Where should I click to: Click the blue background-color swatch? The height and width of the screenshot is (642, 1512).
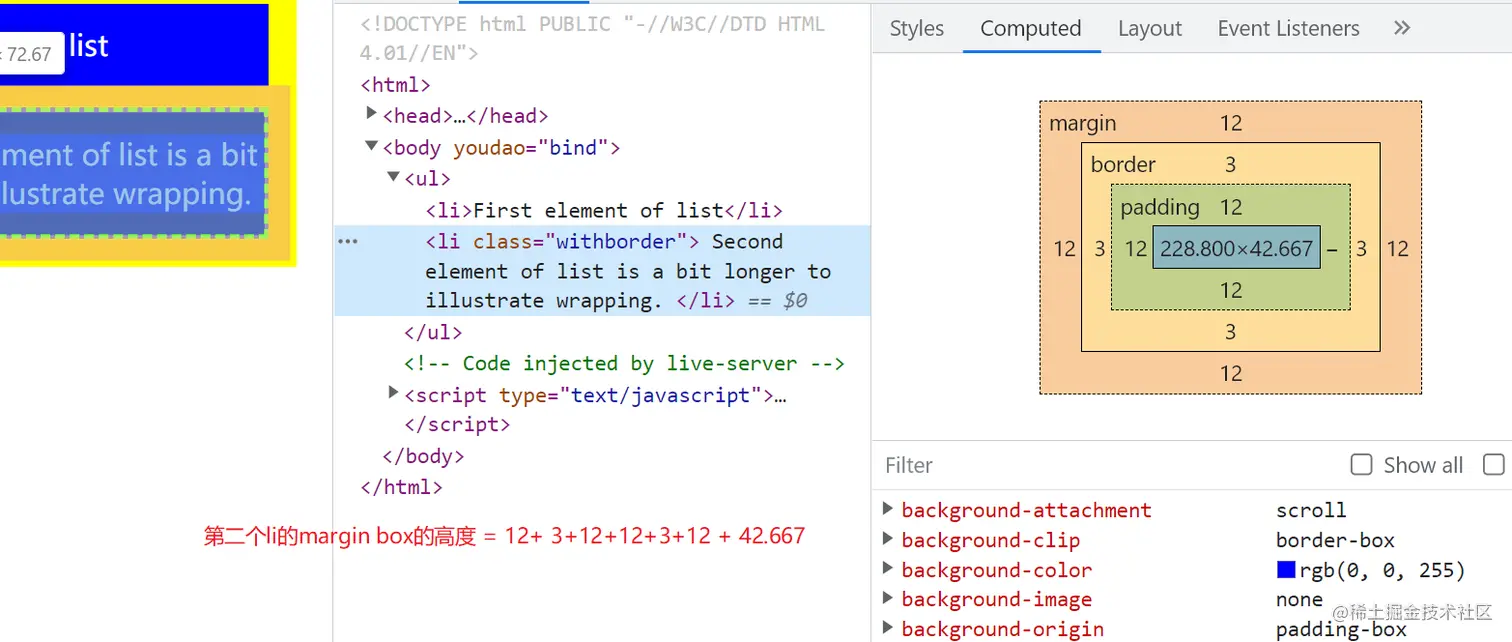pos(1286,570)
